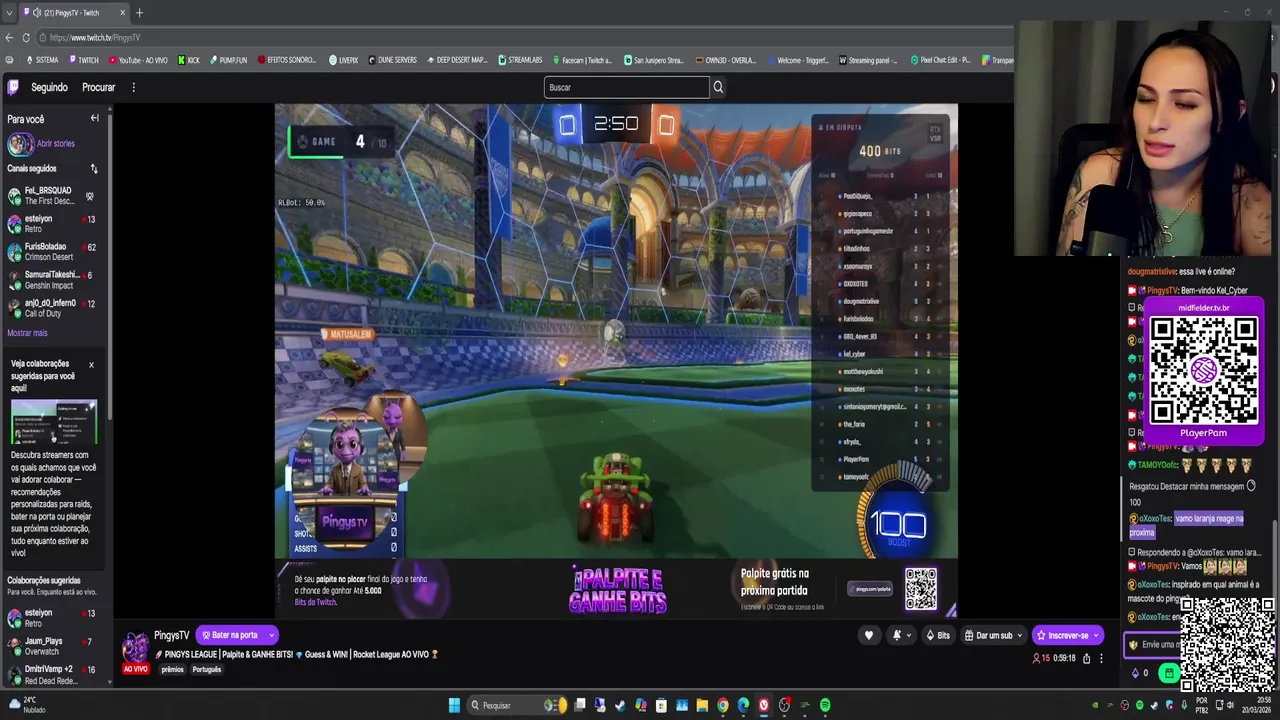Click the prêmios tag

click(173, 669)
